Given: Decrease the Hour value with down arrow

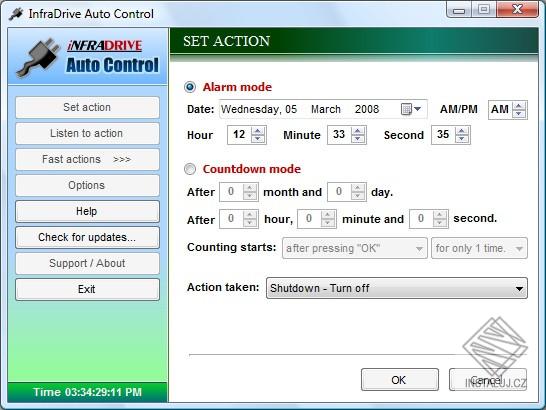Looking at the screenshot, I should (258, 139).
